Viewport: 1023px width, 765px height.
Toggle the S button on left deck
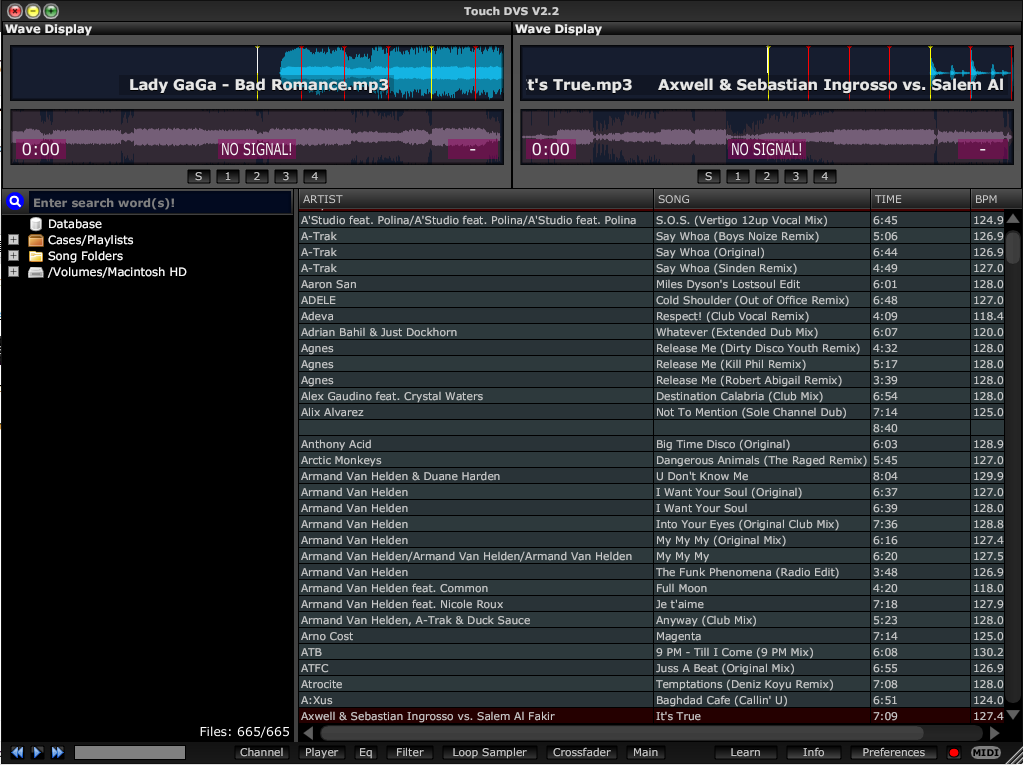198,177
